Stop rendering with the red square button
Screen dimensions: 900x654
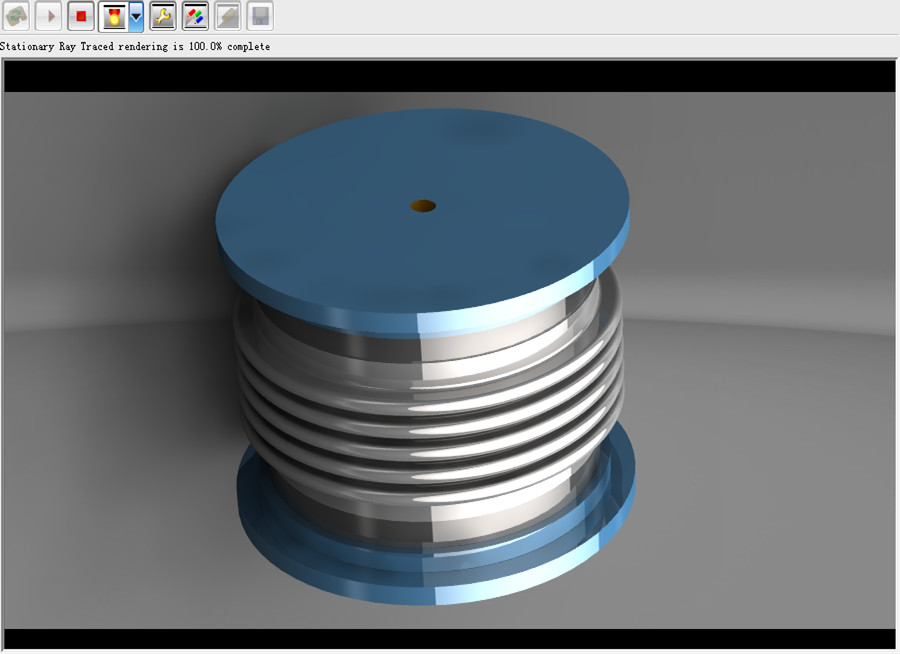point(81,16)
